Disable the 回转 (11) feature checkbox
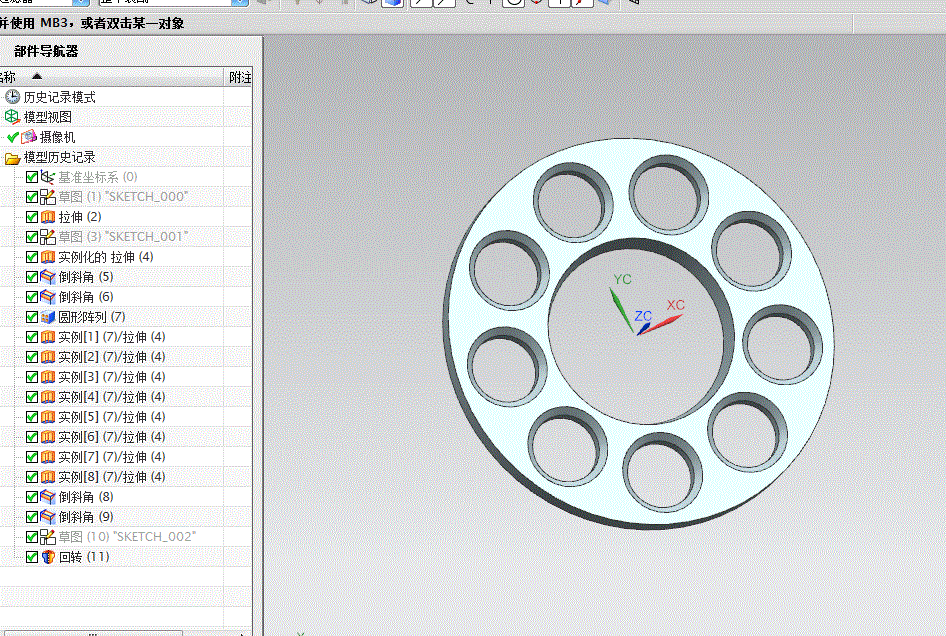Image resolution: width=946 pixels, height=636 pixels. pyautogui.click(x=32, y=556)
